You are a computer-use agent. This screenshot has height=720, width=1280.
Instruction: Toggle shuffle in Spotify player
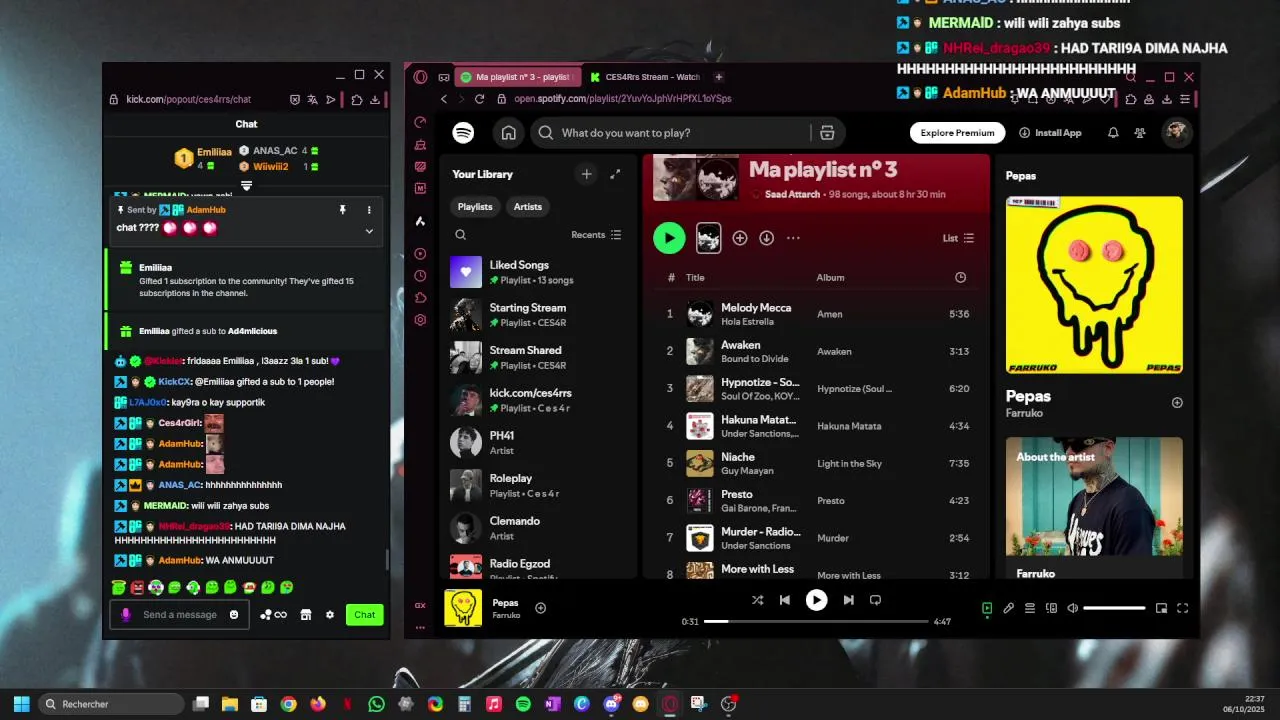pos(757,600)
